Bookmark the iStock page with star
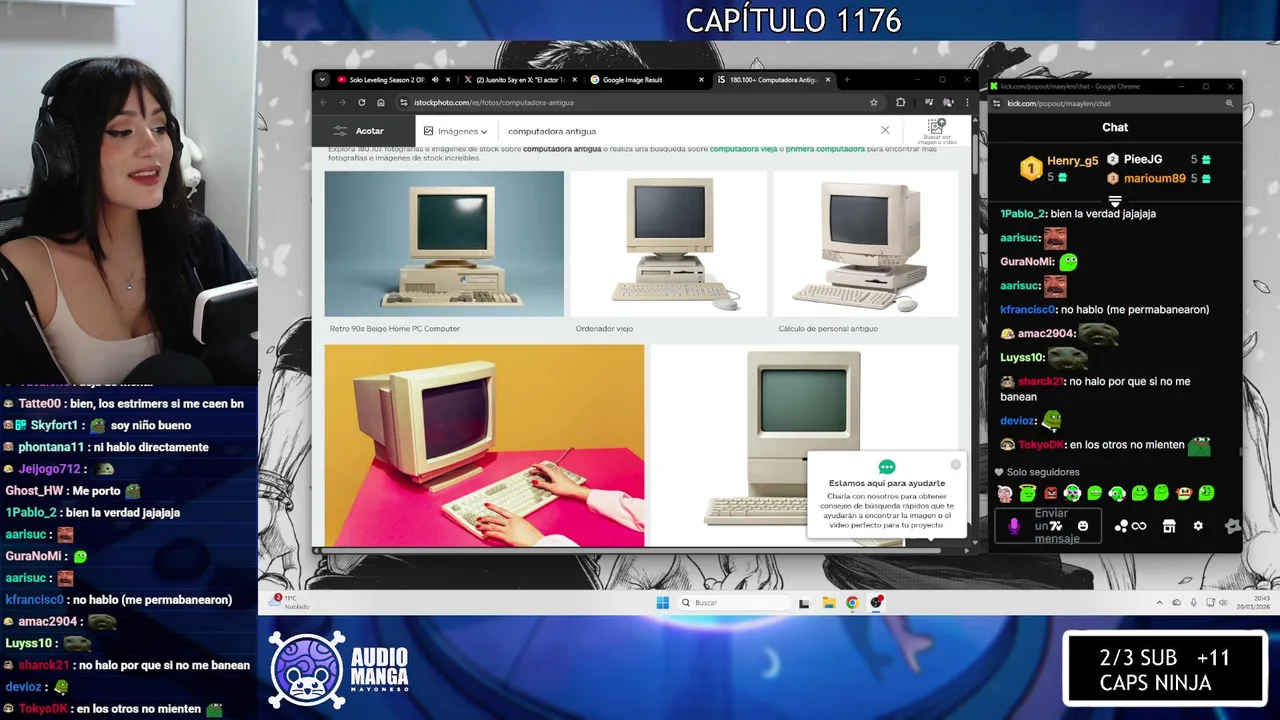The height and width of the screenshot is (720, 1280). tap(873, 102)
